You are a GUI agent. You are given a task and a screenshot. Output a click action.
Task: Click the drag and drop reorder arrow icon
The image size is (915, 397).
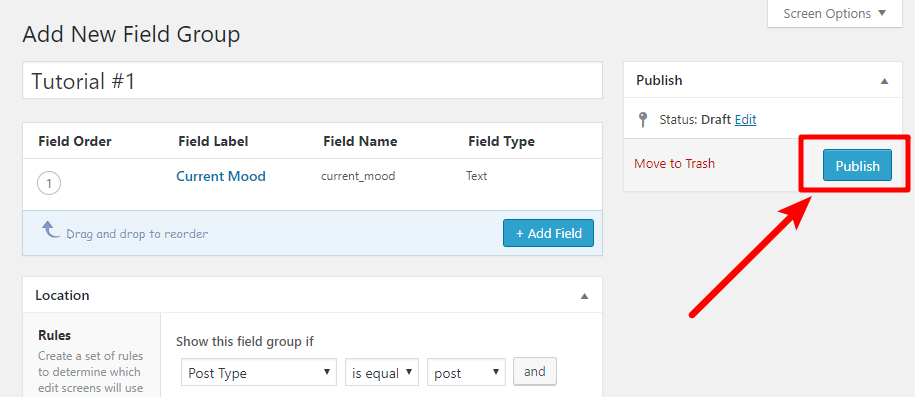tap(51, 229)
